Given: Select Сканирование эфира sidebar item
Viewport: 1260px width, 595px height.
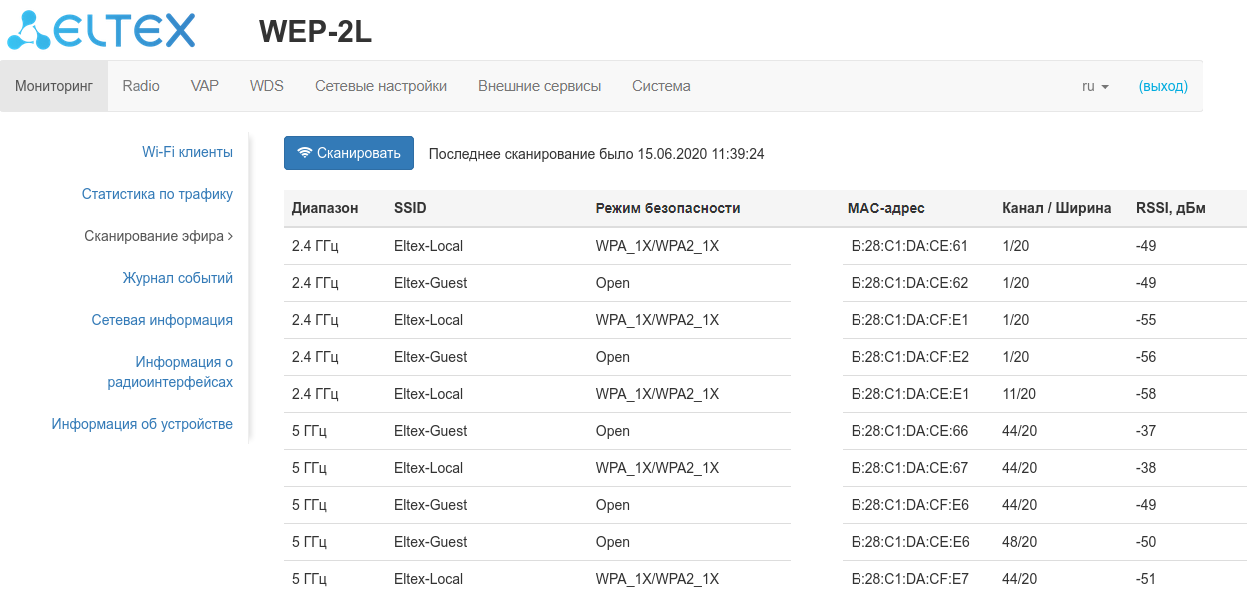Looking at the screenshot, I should [x=158, y=236].
